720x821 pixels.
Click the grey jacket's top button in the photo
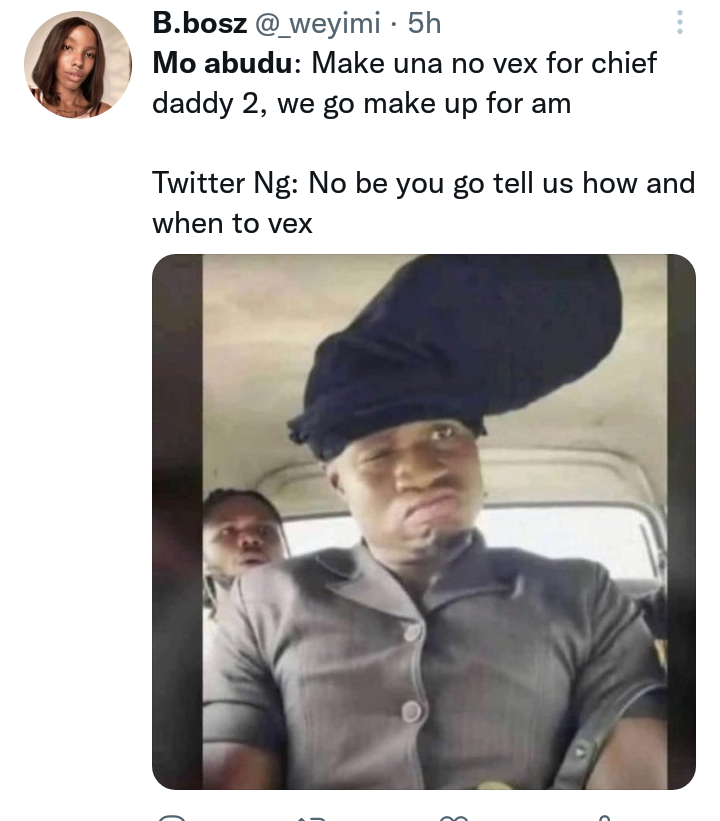(412, 633)
